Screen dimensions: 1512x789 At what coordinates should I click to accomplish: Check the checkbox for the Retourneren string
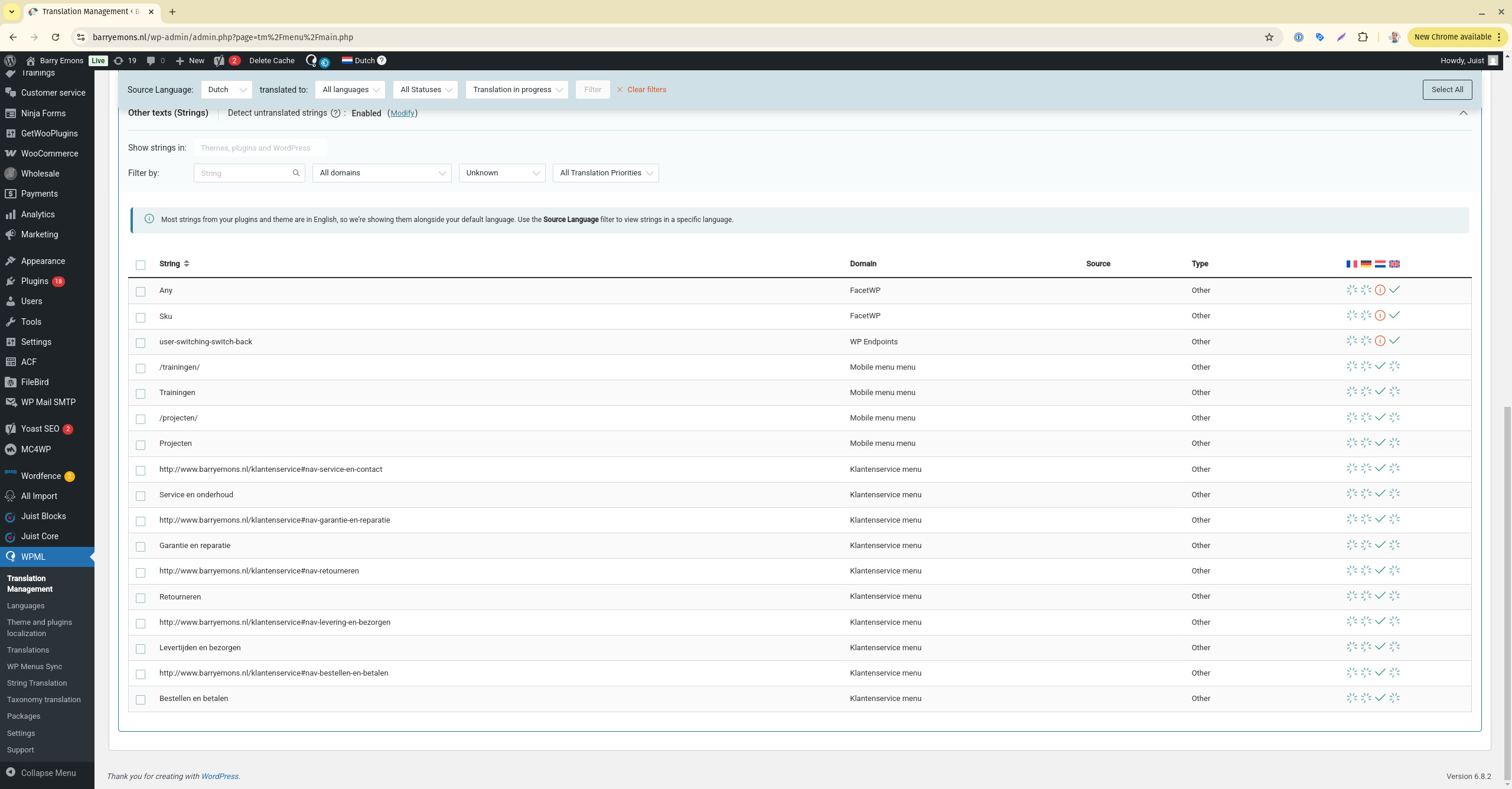point(141,598)
